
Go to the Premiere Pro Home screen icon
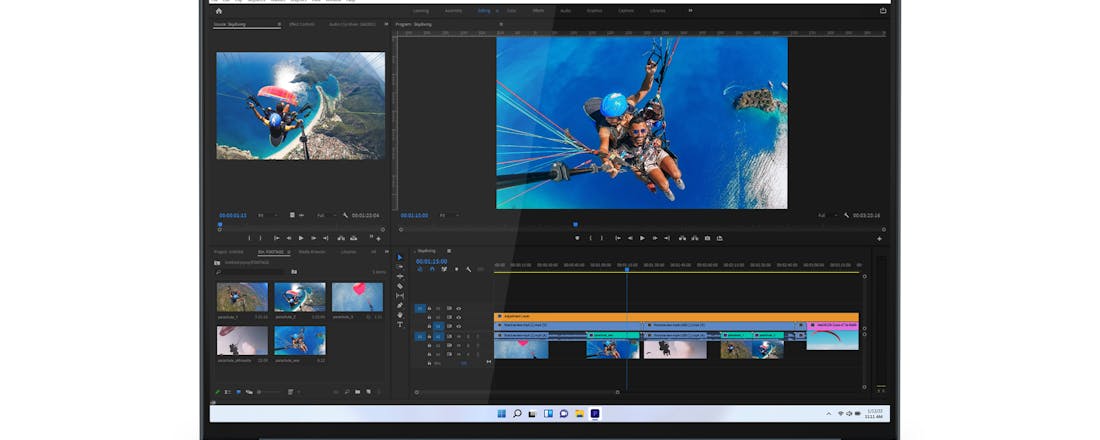(219, 11)
